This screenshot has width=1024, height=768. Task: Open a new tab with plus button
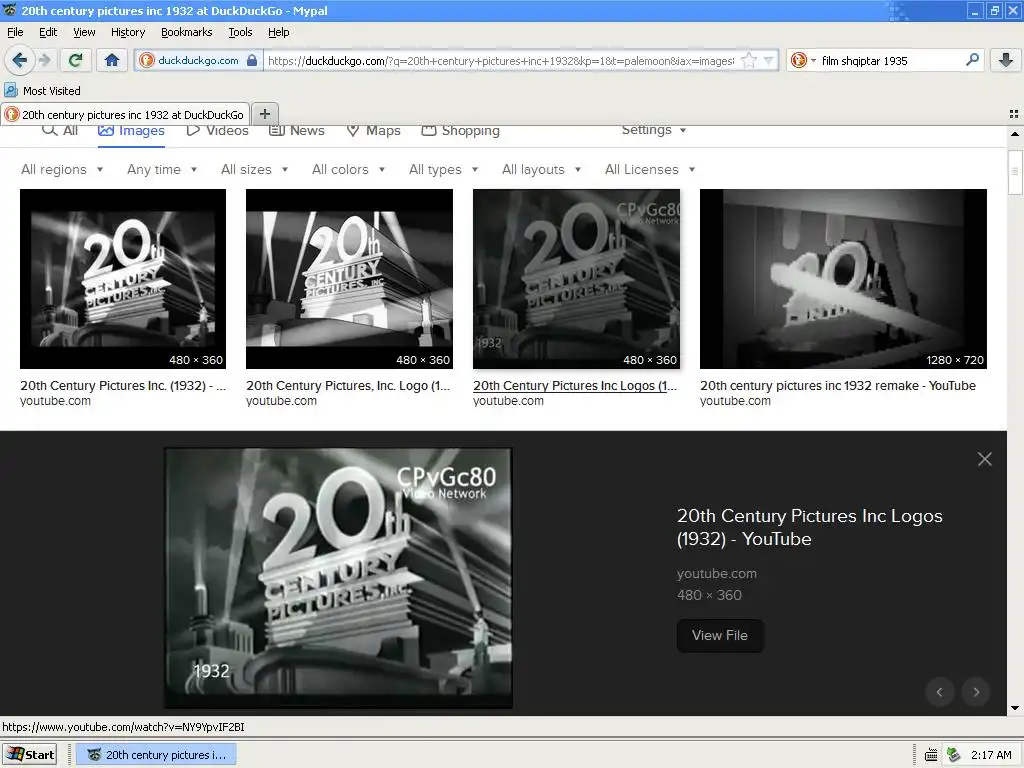click(x=264, y=114)
